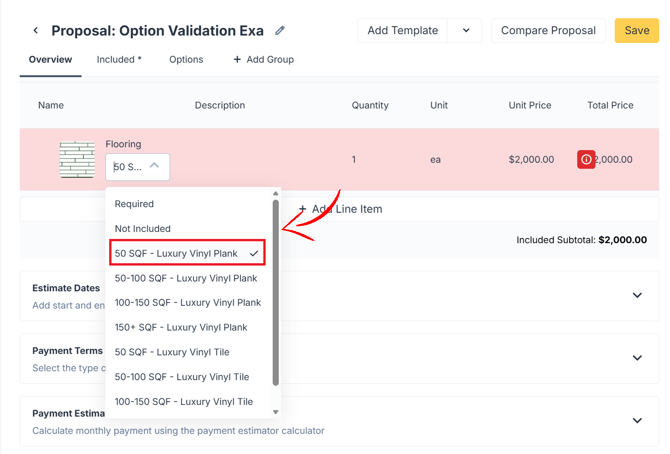Click the Included Subtotal amount
The width and height of the screenshot is (670, 454).
pyautogui.click(x=623, y=240)
